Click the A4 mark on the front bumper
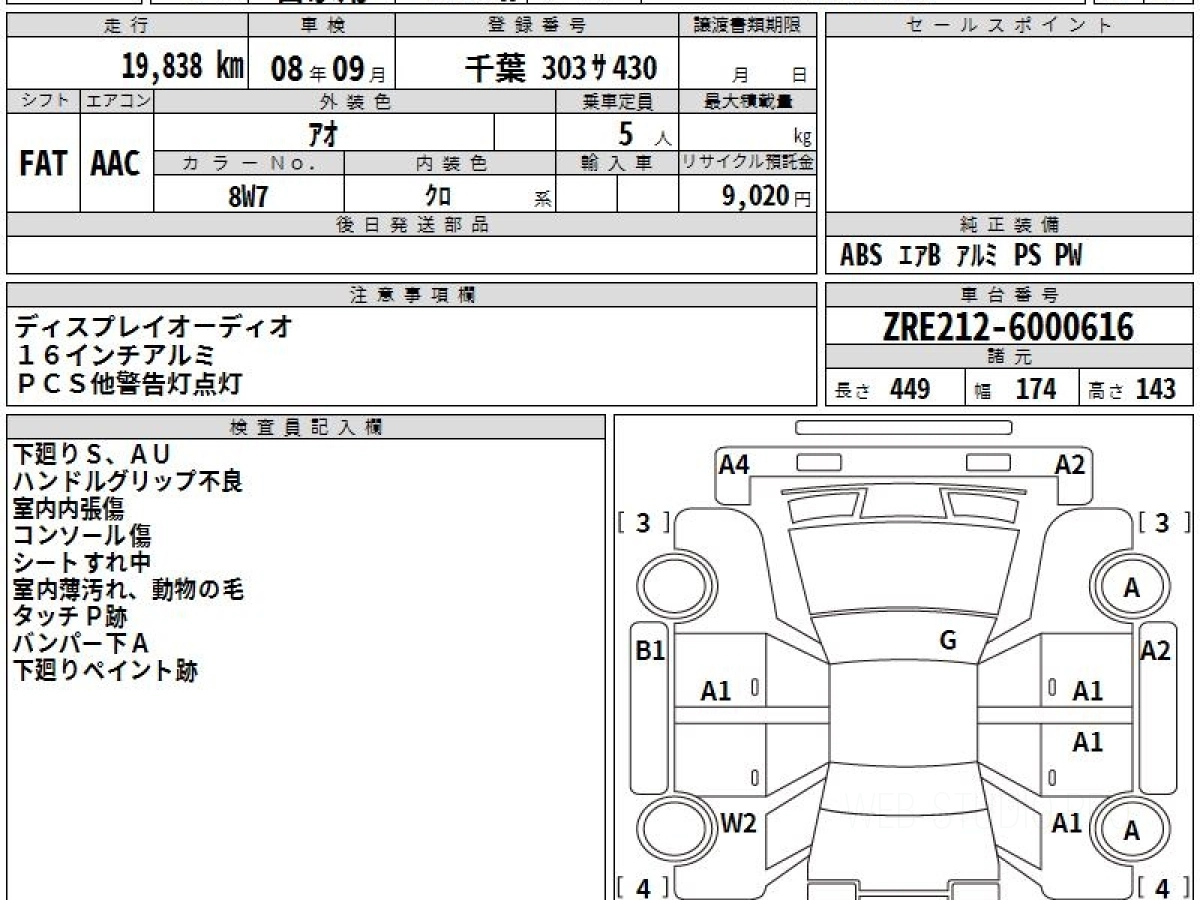 click(734, 464)
